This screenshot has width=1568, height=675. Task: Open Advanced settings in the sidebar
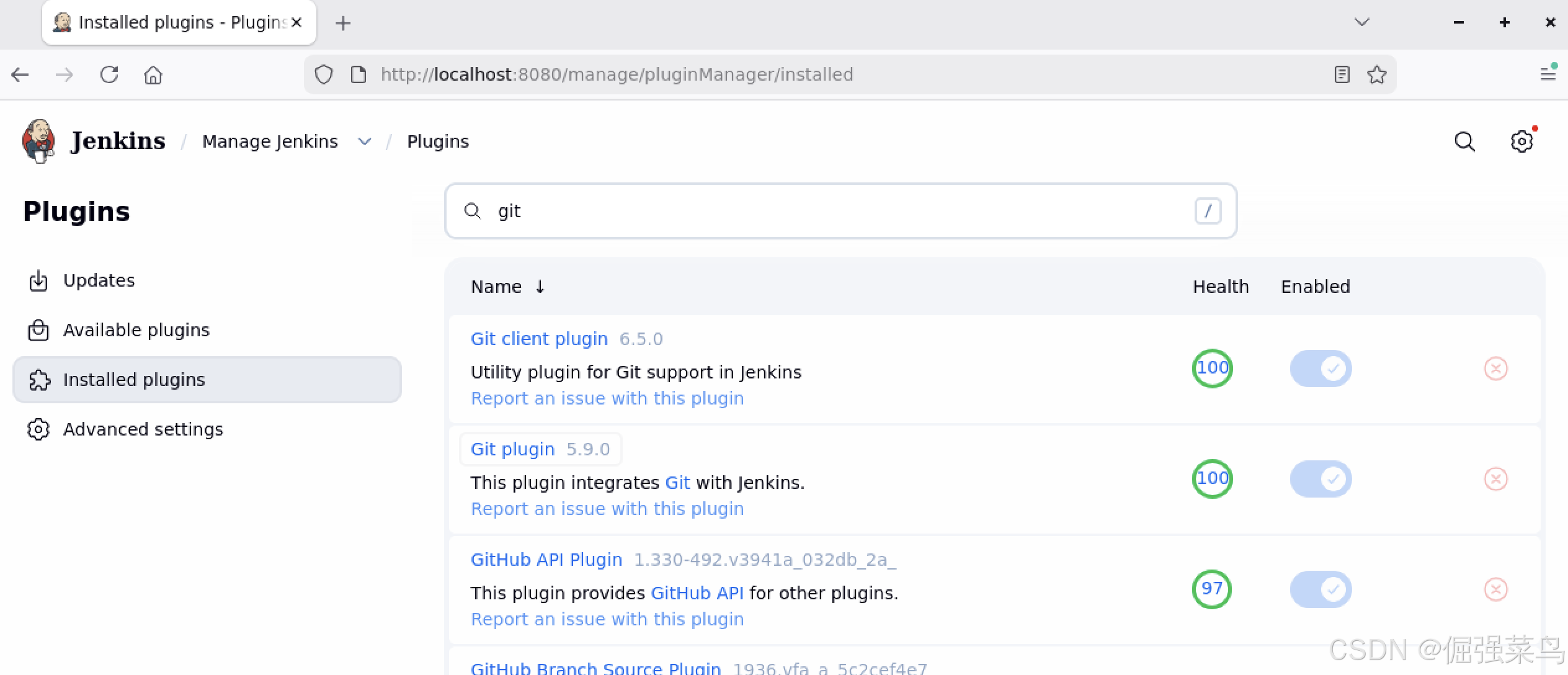point(143,429)
